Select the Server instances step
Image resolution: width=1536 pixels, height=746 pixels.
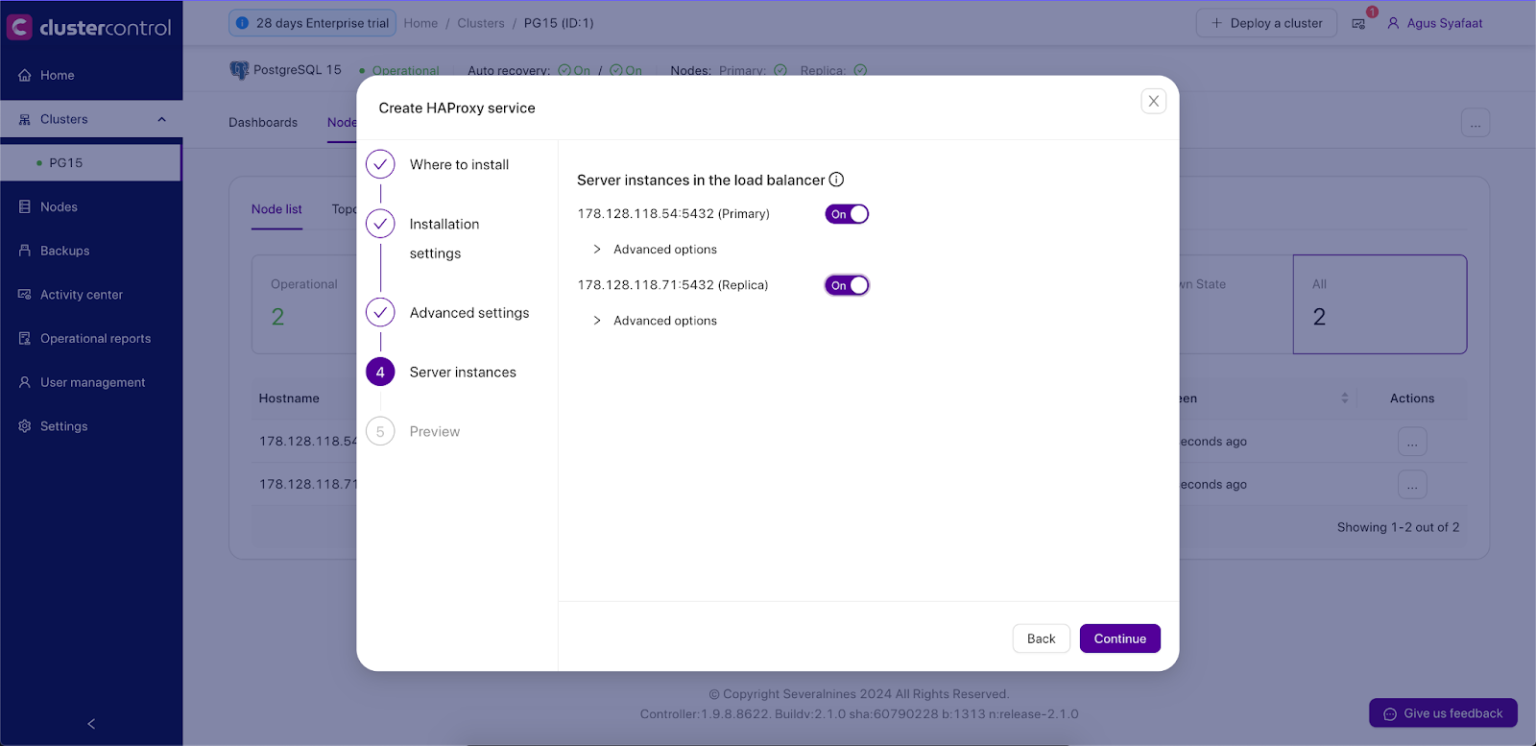[x=442, y=372]
